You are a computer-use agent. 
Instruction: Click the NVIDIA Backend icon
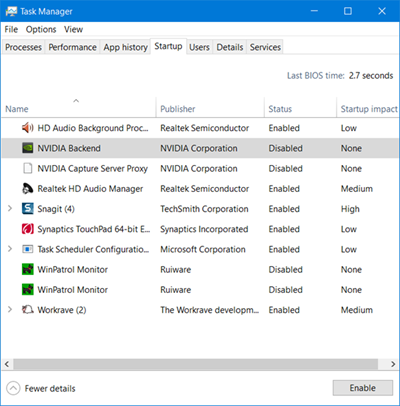28,148
